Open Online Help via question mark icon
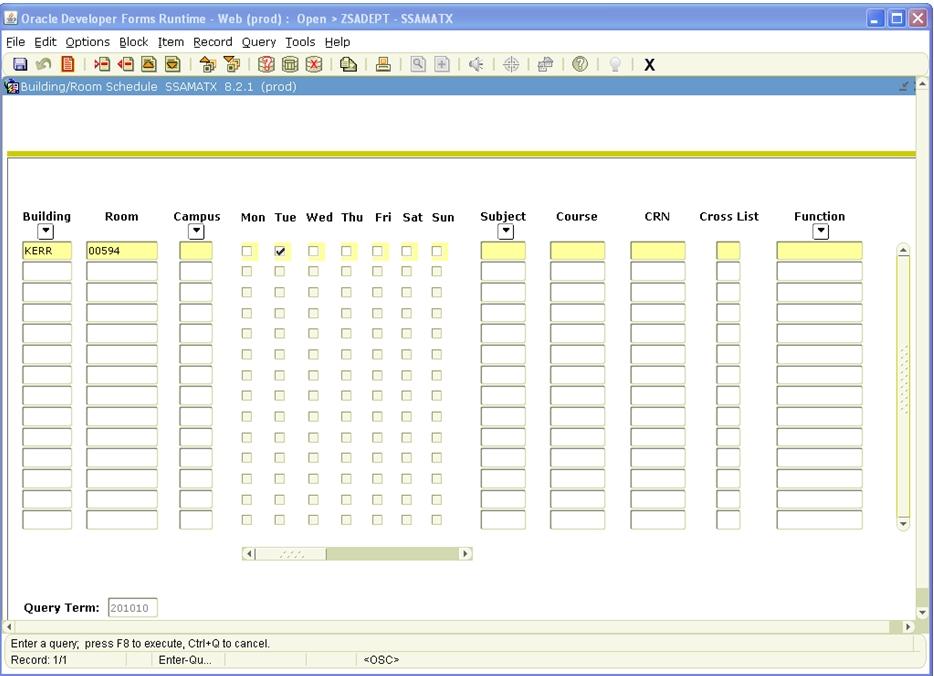Screen dimensions: 934x676 580,64
